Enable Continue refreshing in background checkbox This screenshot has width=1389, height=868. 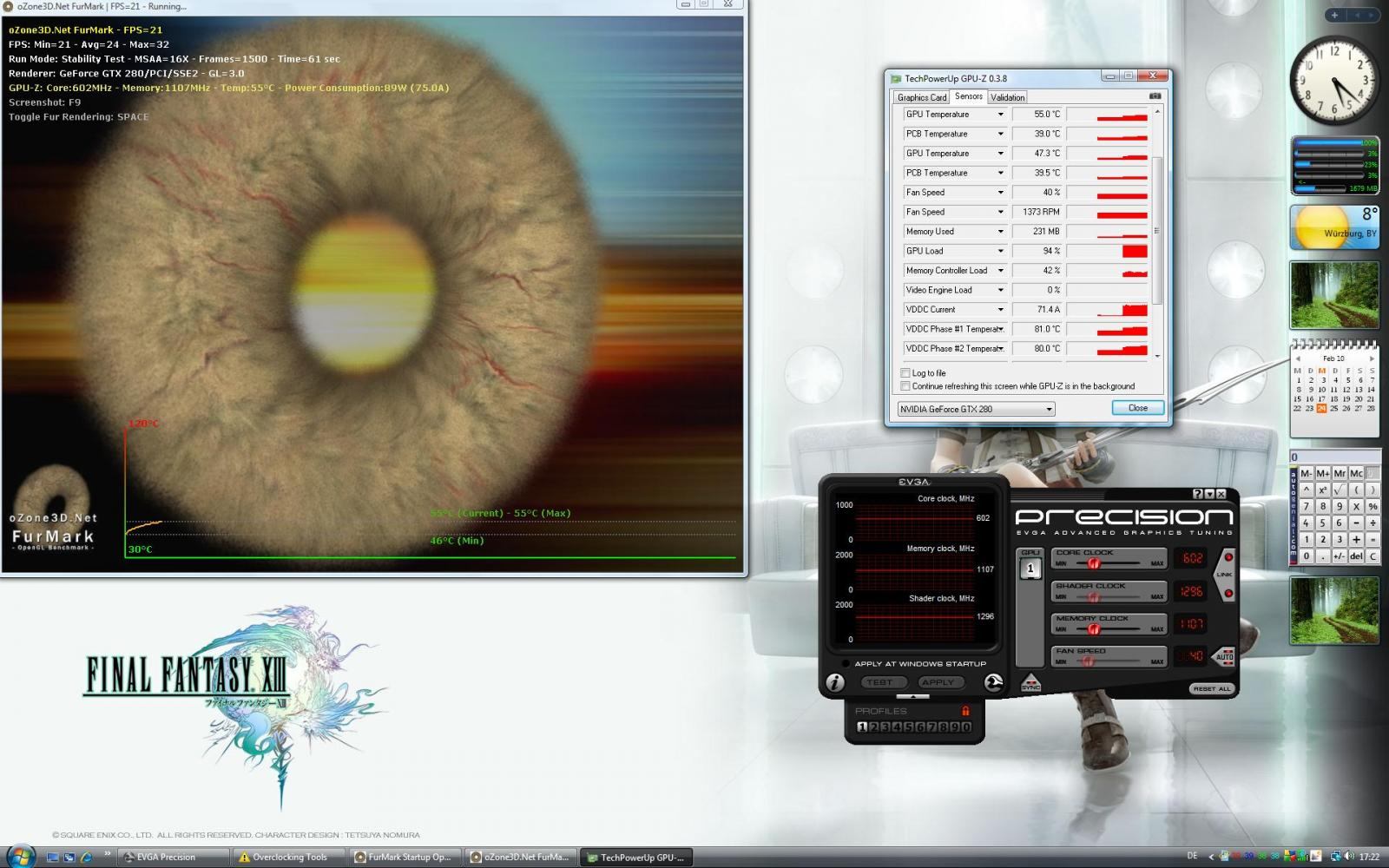(905, 386)
